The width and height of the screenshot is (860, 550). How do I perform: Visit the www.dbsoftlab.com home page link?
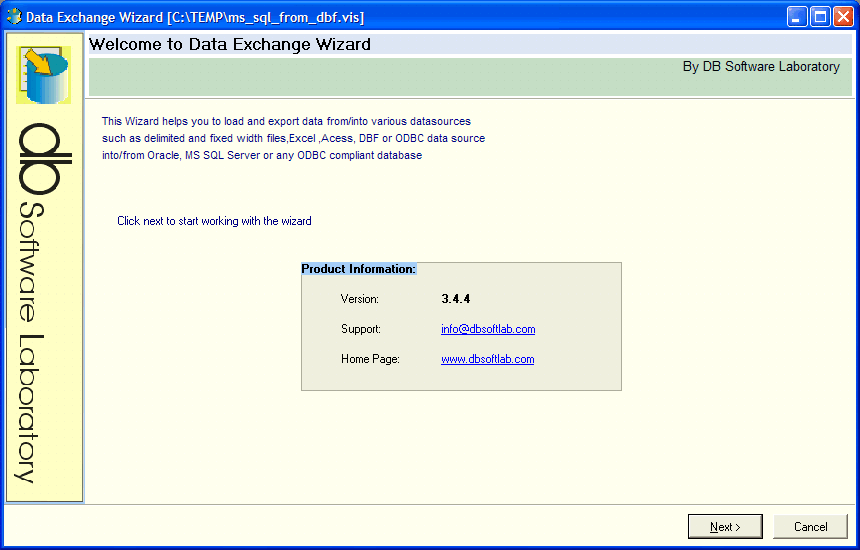pos(488,359)
